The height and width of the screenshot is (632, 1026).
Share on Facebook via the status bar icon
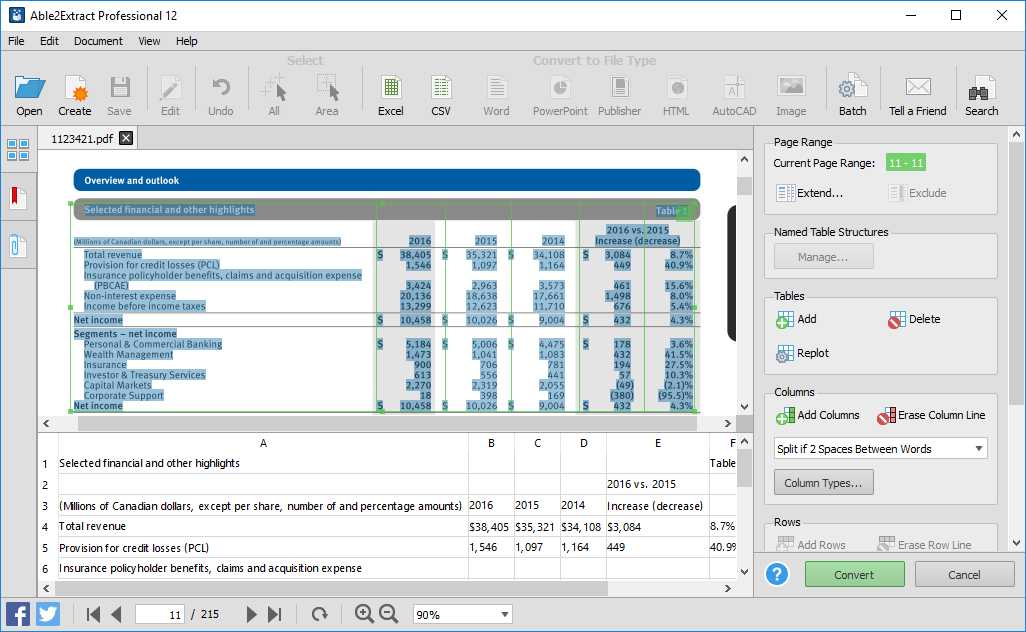coord(18,614)
